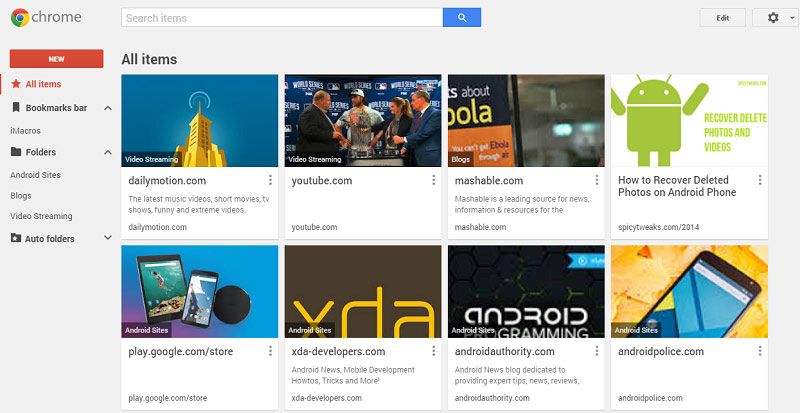Click the red NEW button

point(56,59)
